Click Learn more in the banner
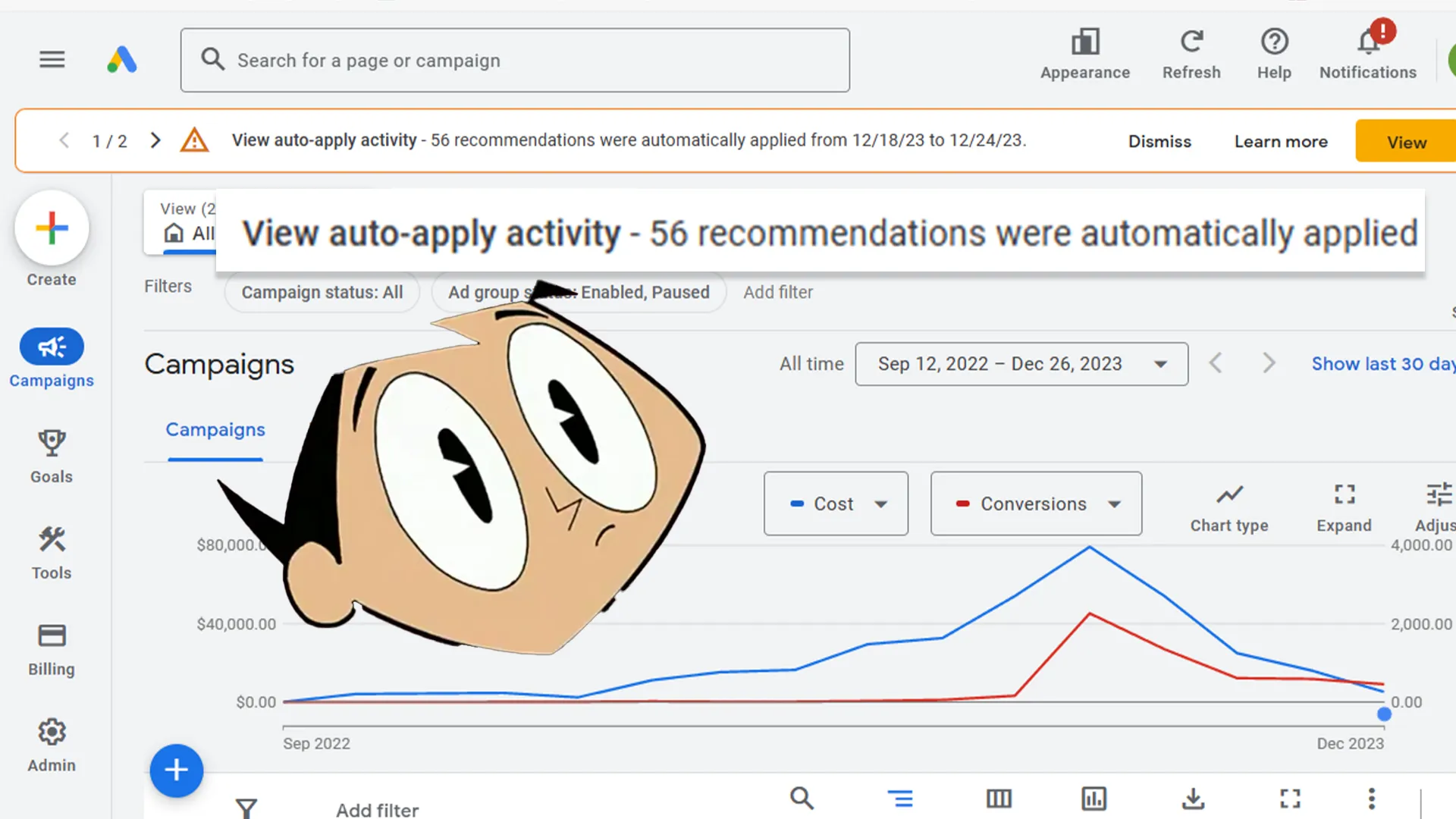Viewport: 1456px width, 819px height. [x=1281, y=142]
